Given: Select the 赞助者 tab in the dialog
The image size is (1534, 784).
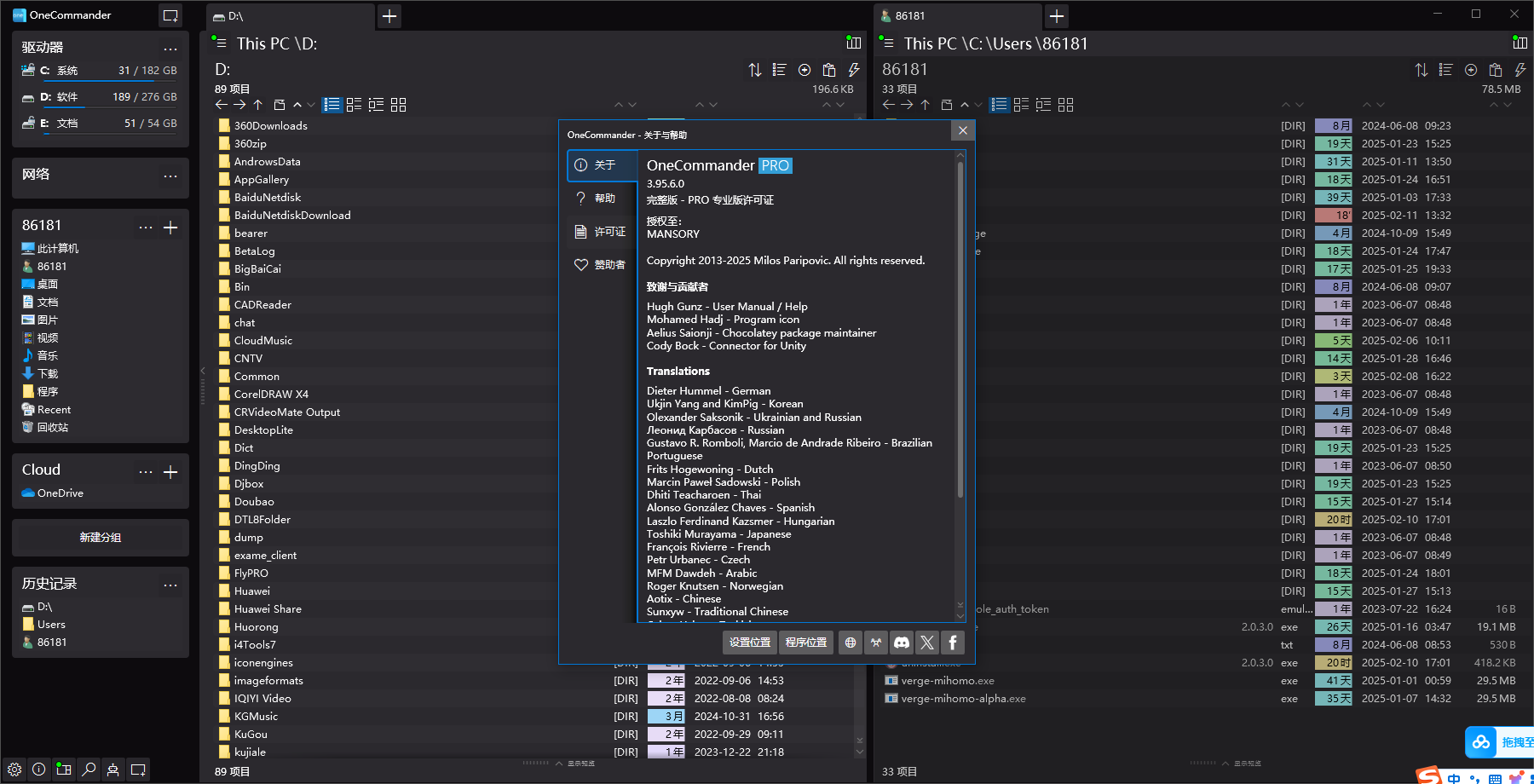Looking at the screenshot, I should point(603,265).
